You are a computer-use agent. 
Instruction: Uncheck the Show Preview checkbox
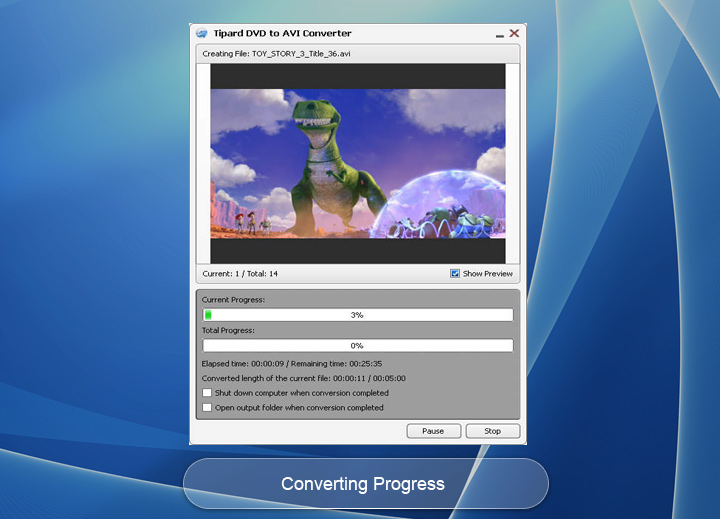click(455, 274)
